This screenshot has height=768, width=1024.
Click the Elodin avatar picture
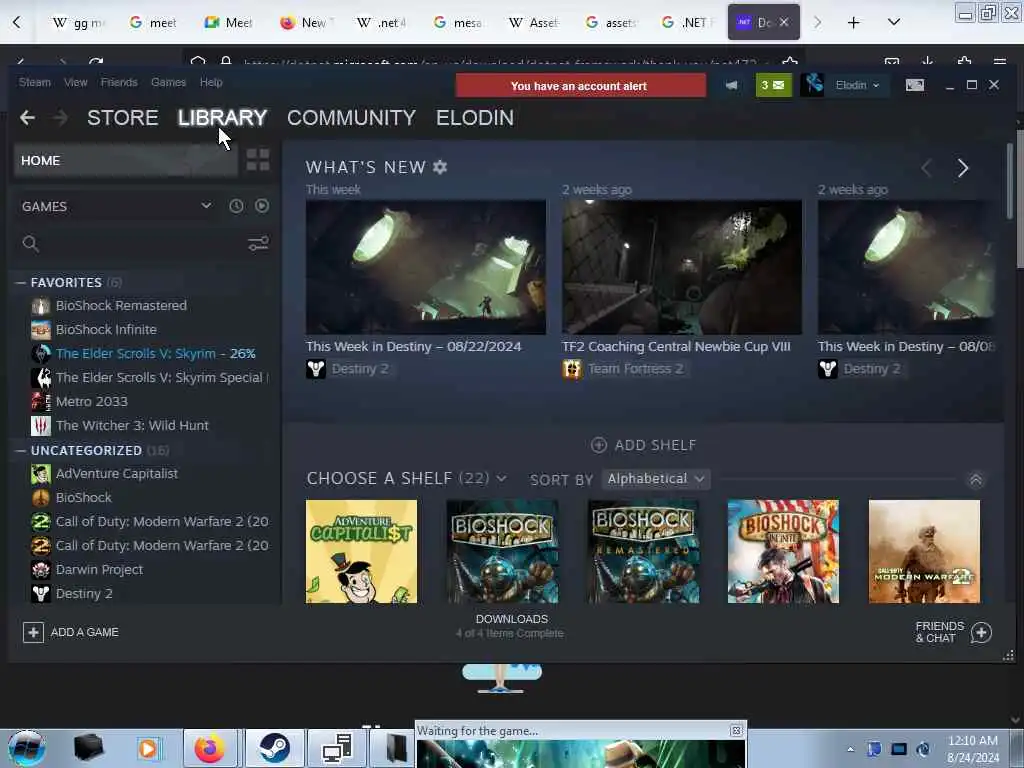click(x=812, y=85)
